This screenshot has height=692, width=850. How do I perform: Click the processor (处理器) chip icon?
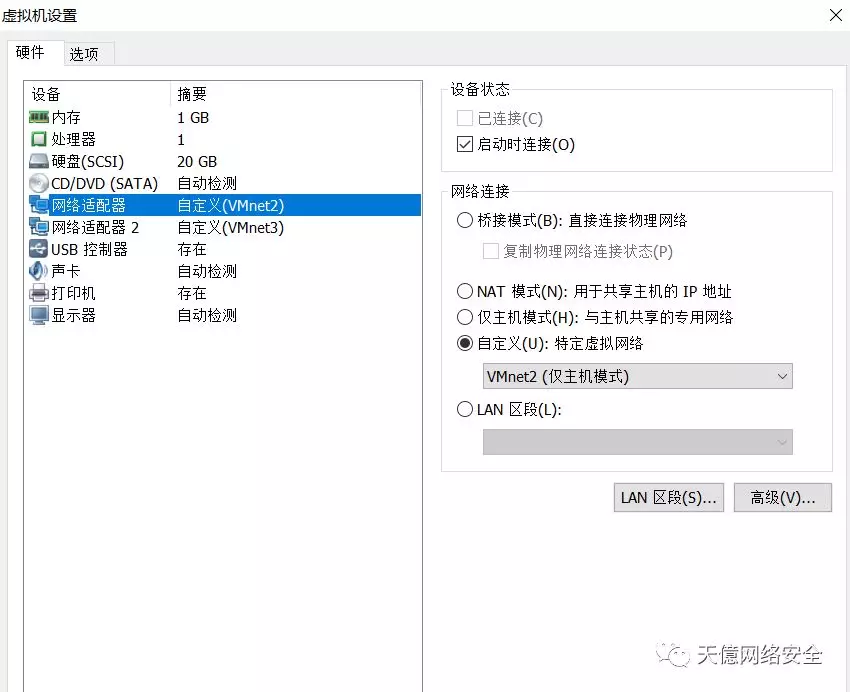pyautogui.click(x=38, y=139)
